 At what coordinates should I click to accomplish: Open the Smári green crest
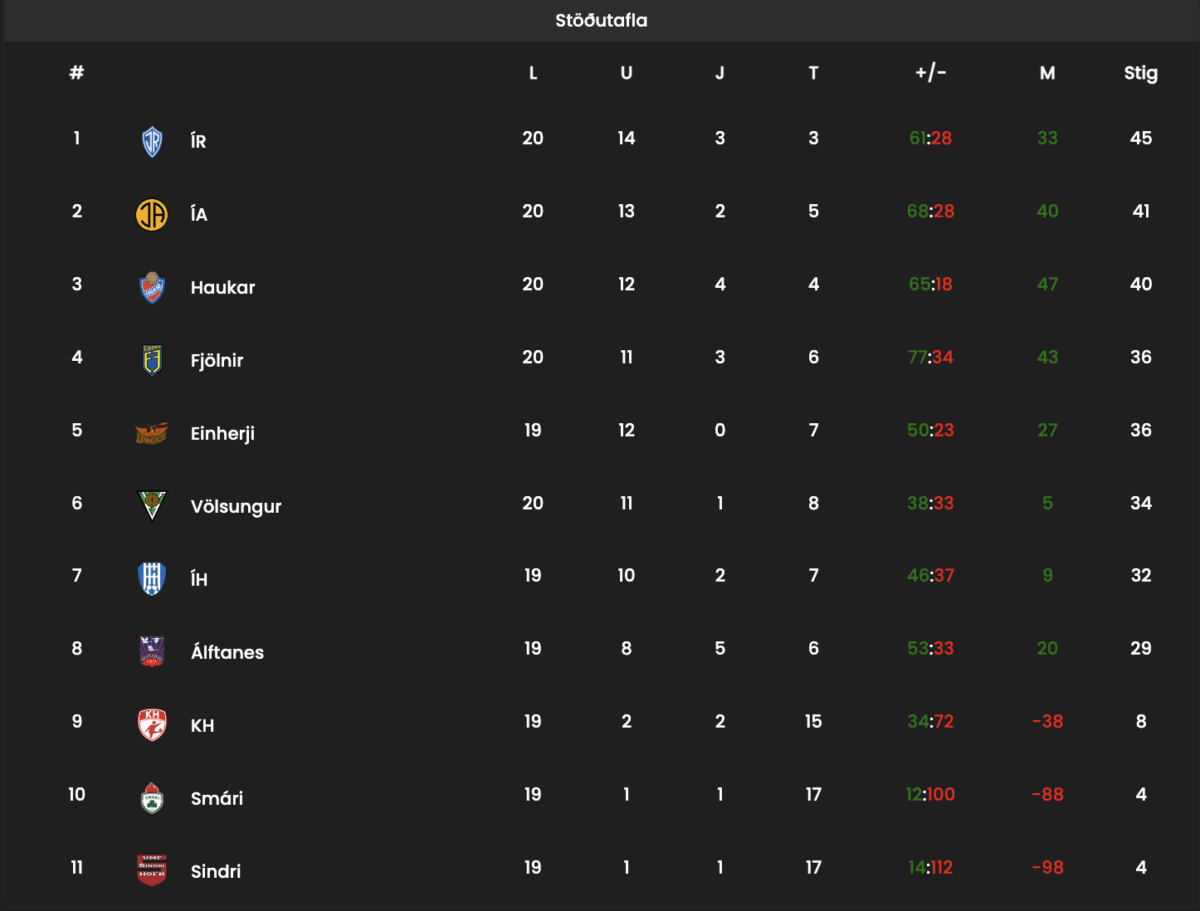coord(152,798)
